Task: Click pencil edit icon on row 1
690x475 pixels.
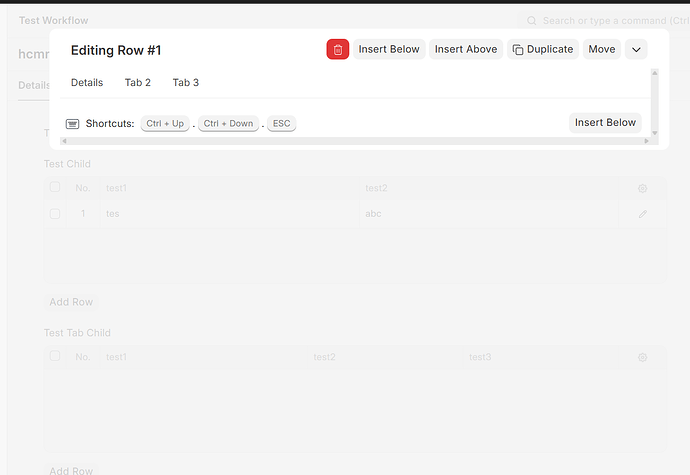Action: point(643,213)
